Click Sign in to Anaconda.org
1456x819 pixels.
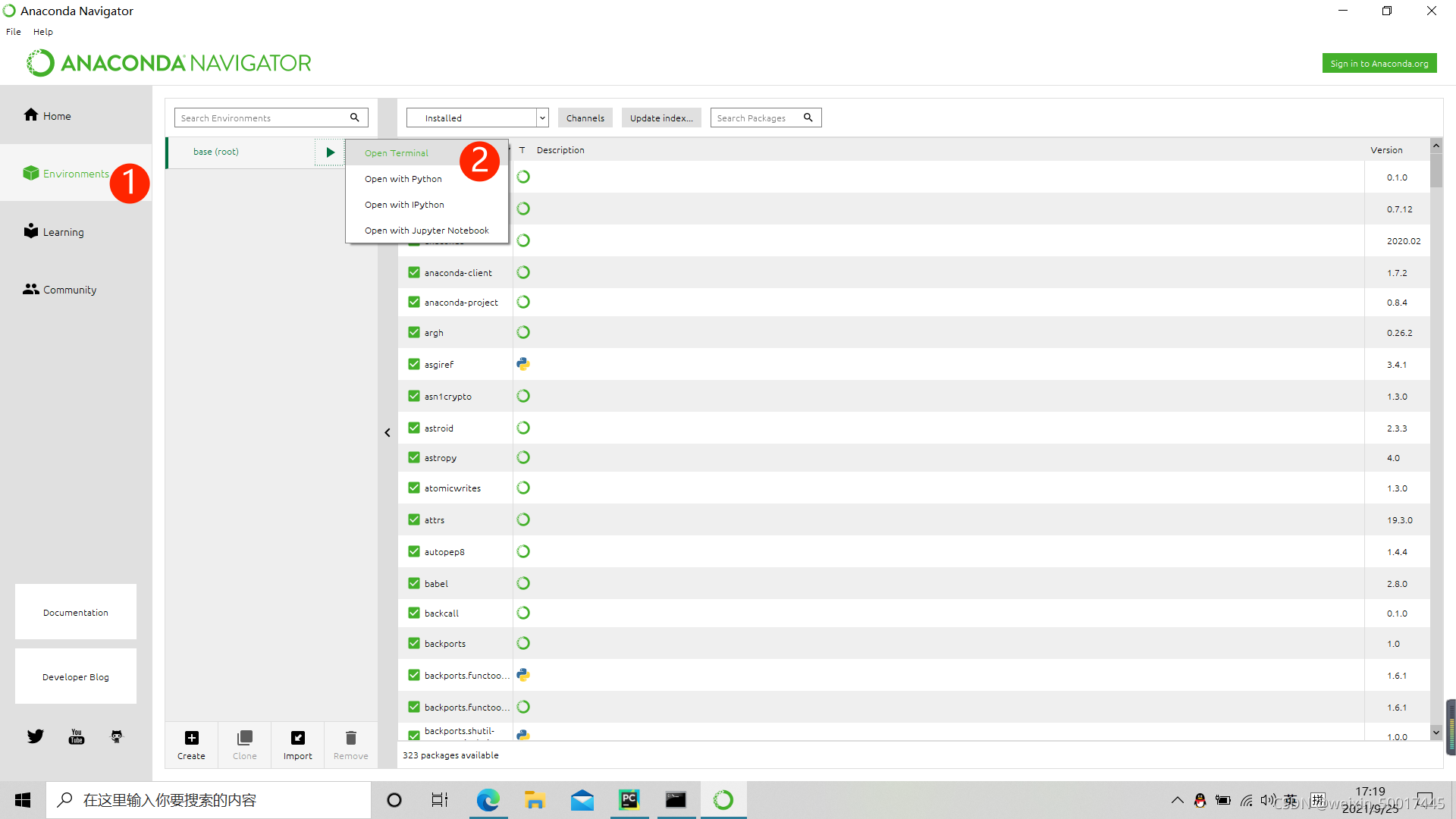[x=1379, y=64]
